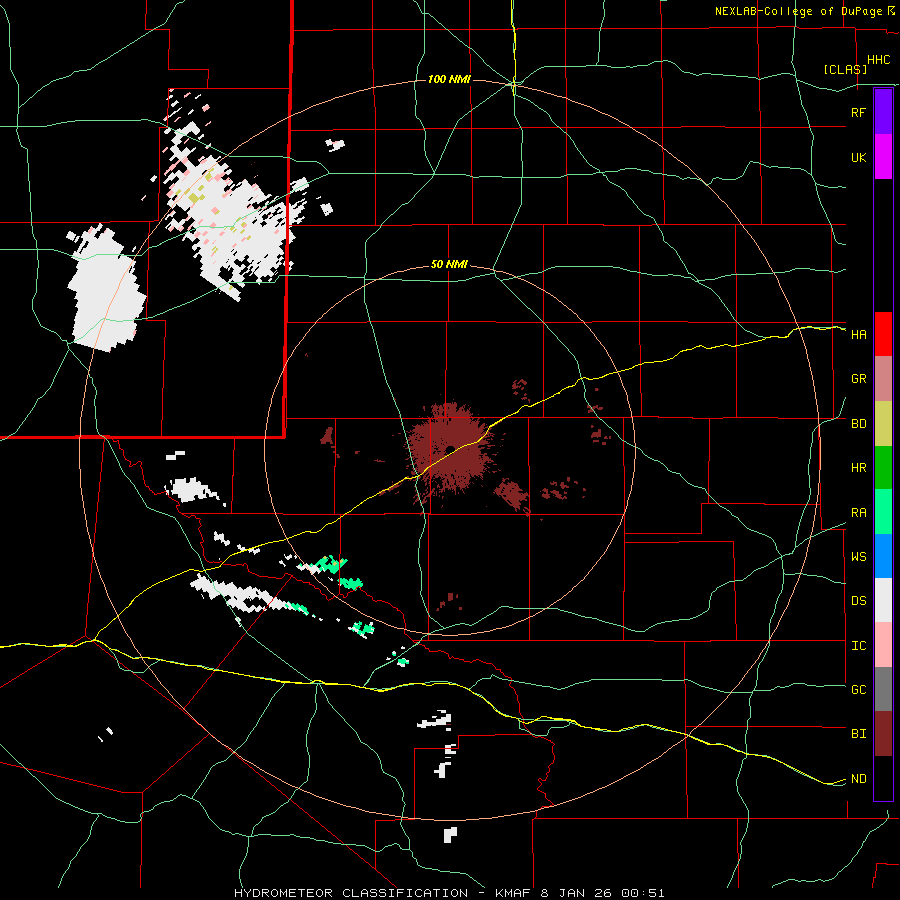Click the [CLAS] units label
Viewport: 900px width, 900px height.
tap(845, 69)
